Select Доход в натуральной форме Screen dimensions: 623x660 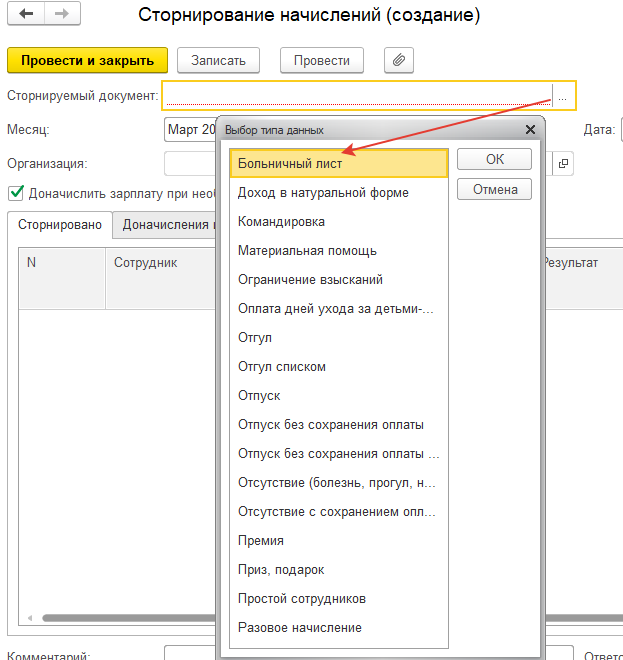point(339,193)
